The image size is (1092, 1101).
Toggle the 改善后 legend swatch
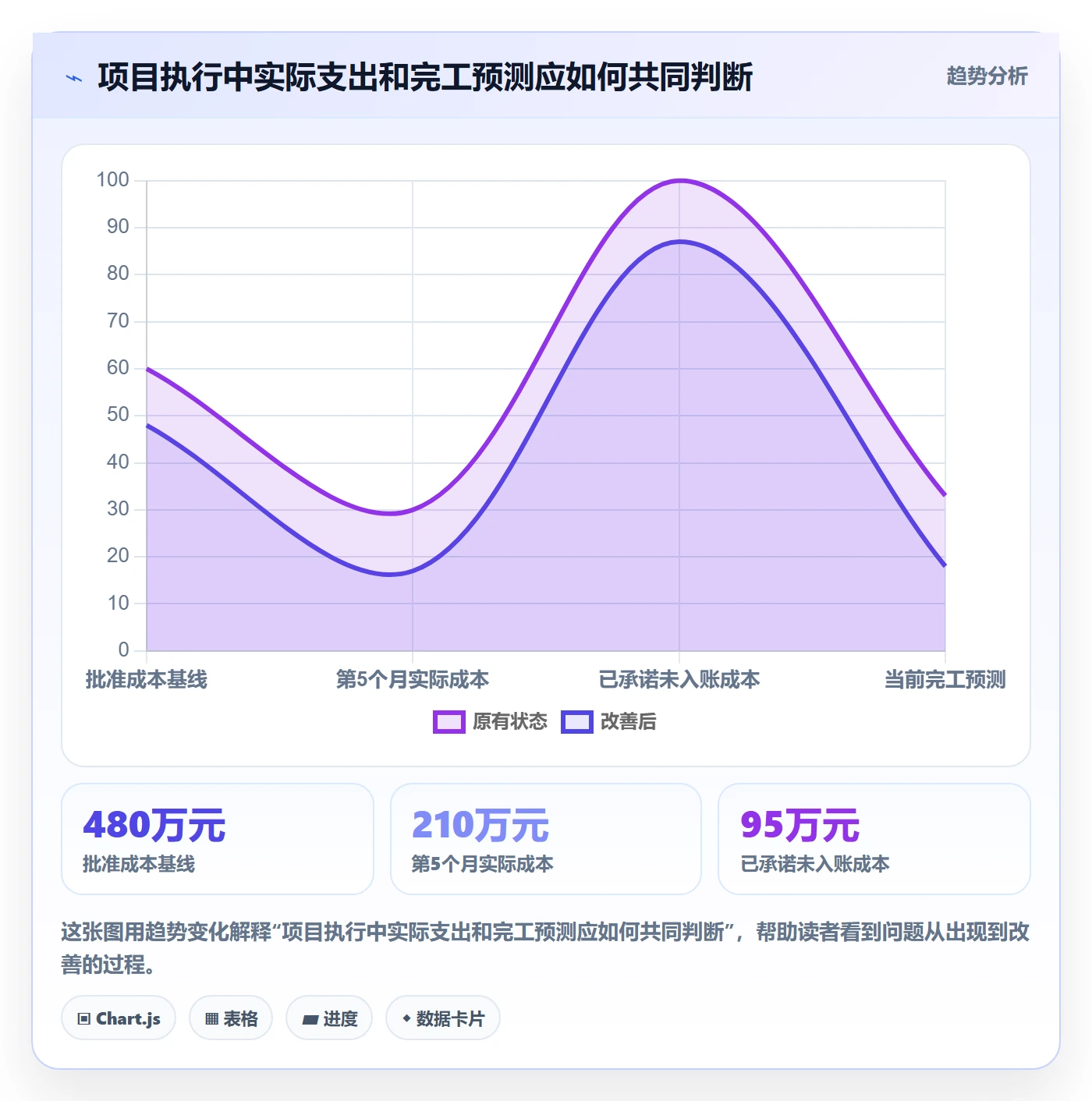click(577, 722)
